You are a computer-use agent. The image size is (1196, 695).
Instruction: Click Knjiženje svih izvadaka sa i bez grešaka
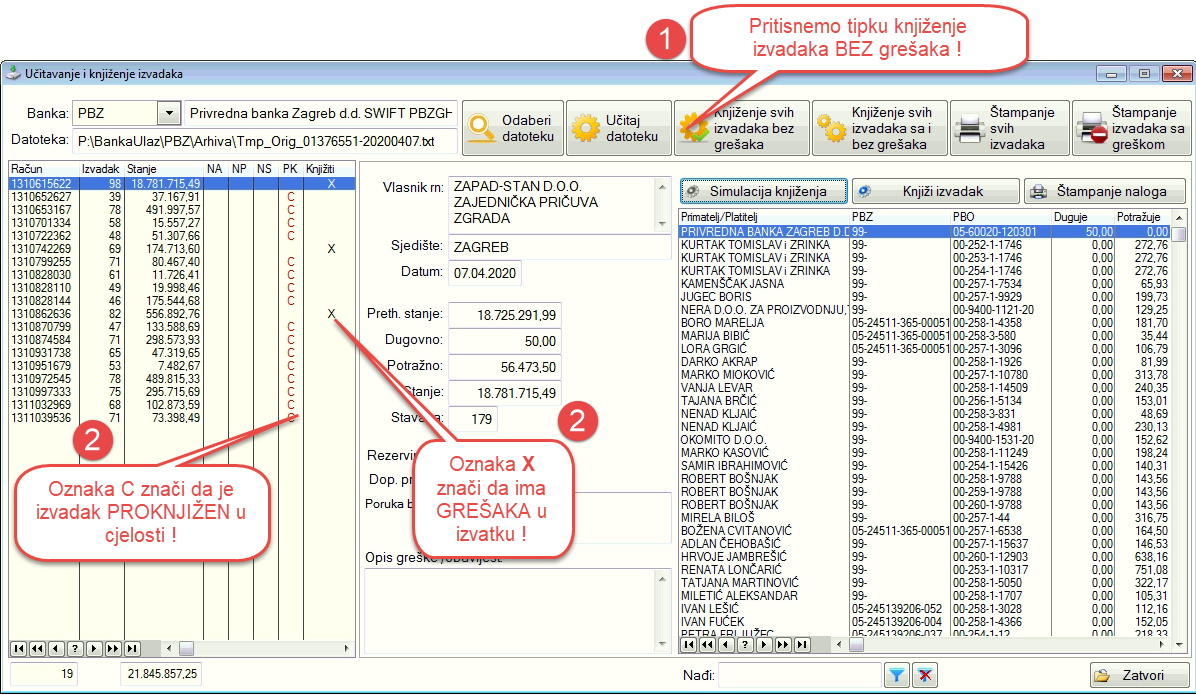[879, 128]
